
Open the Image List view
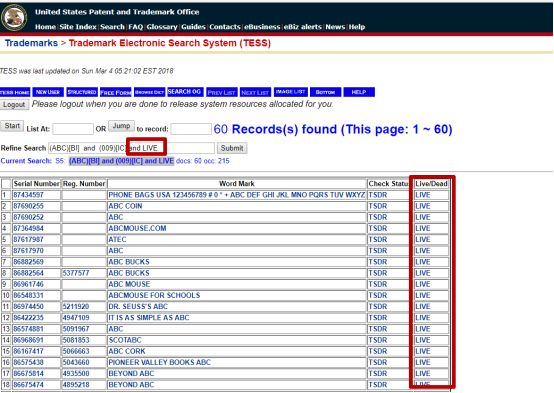click(290, 92)
